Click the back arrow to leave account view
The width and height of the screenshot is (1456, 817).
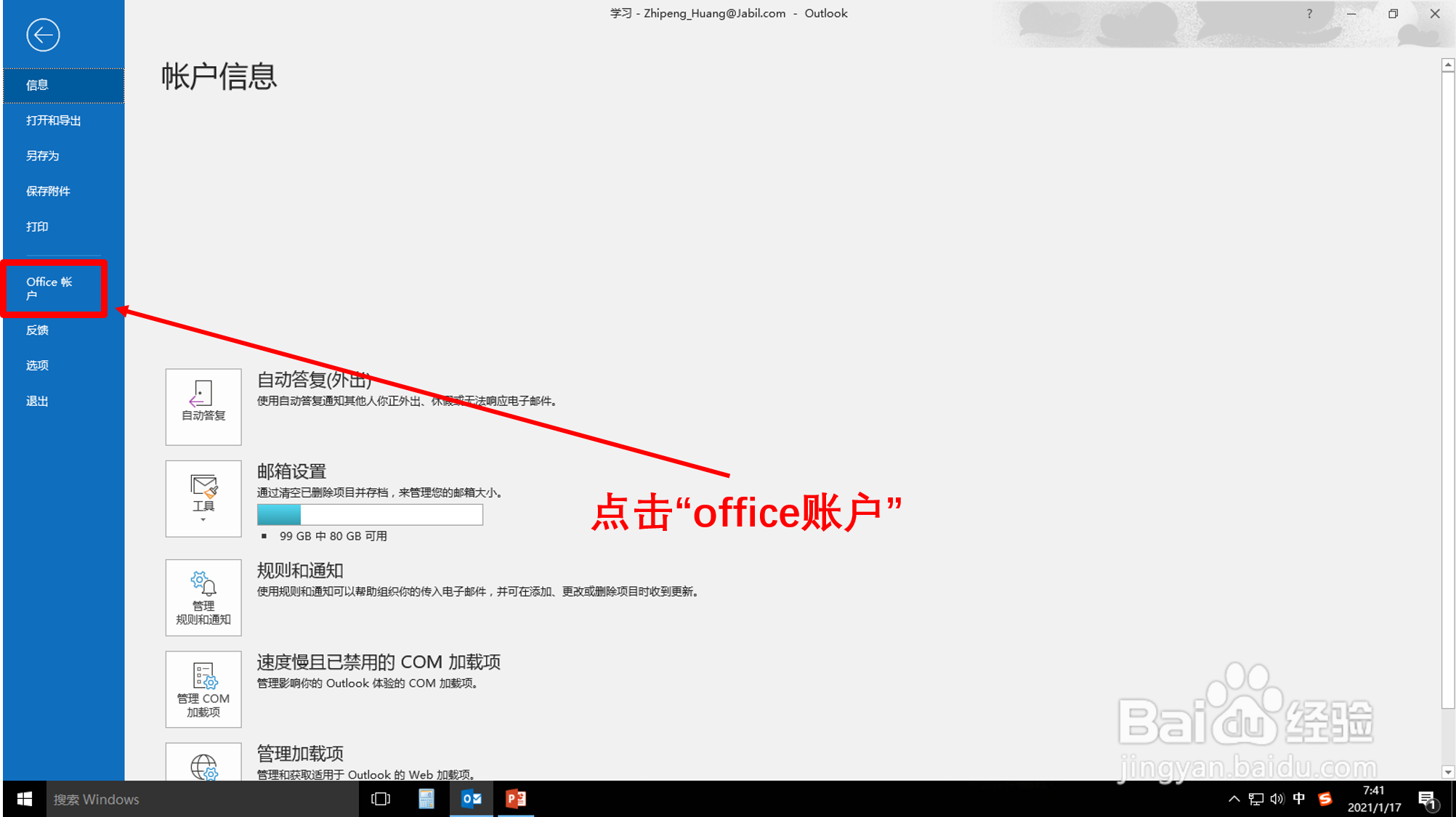pyautogui.click(x=44, y=34)
